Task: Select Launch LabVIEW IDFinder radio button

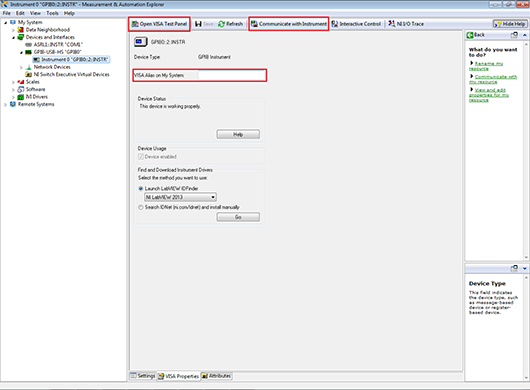Action: [141, 188]
